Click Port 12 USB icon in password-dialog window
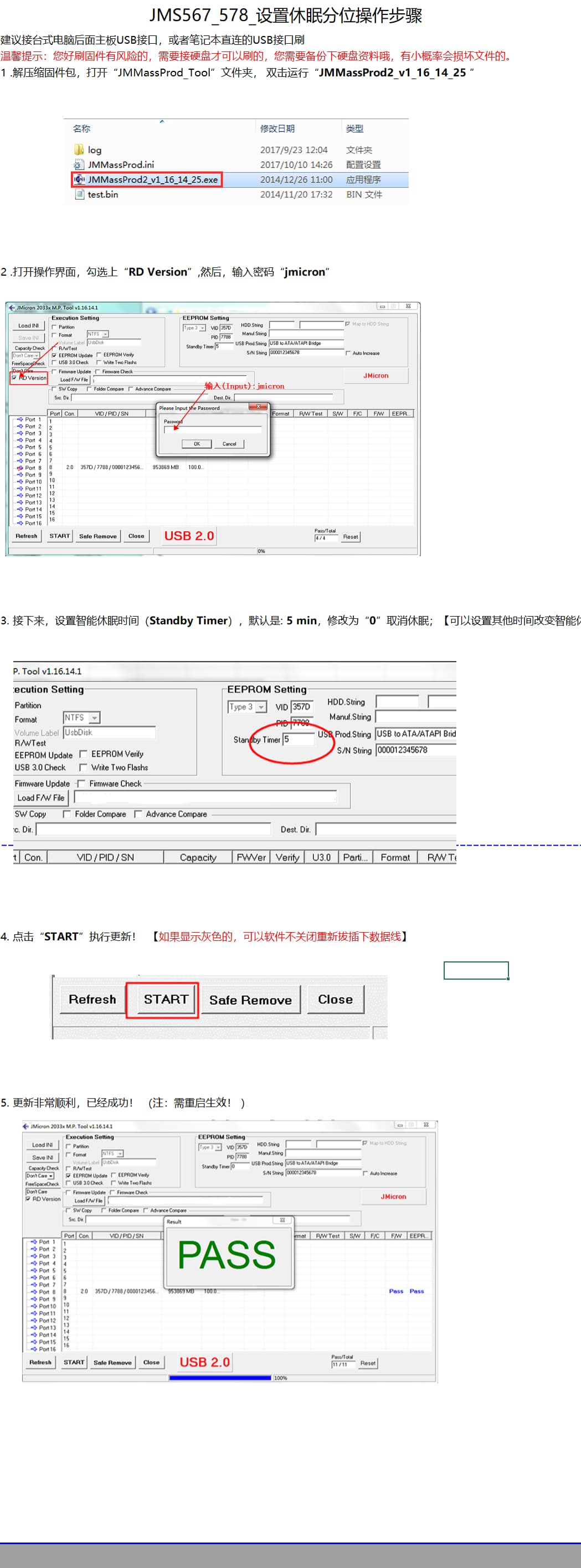This screenshot has width=581, height=1568. pyautogui.click(x=20, y=495)
